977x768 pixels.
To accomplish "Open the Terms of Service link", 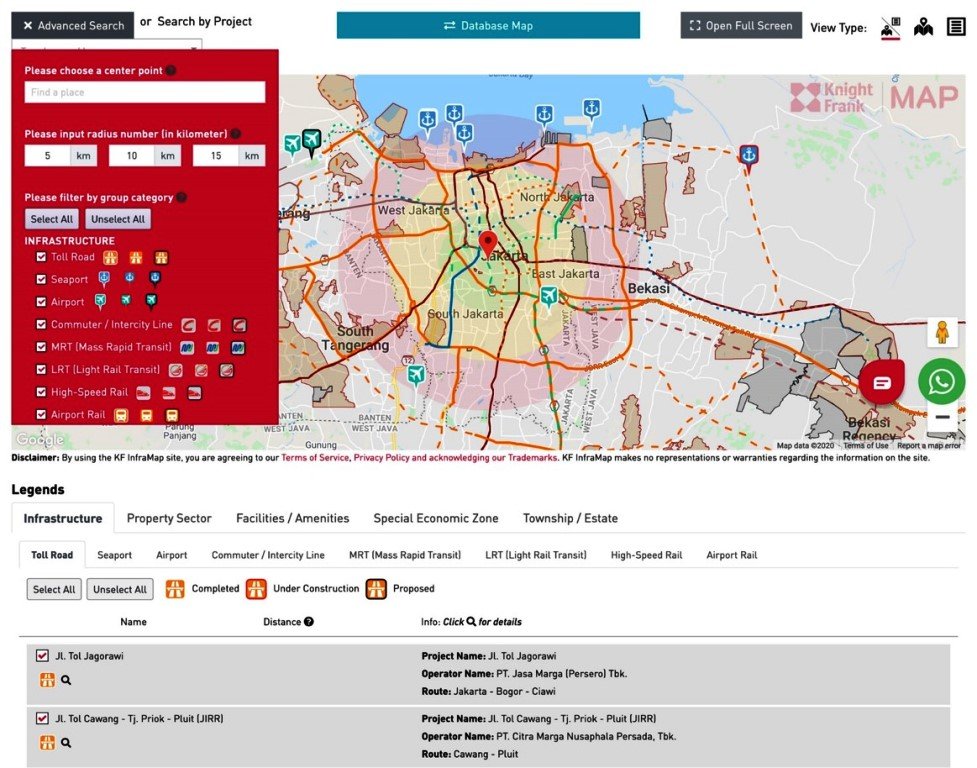I will click(315, 457).
